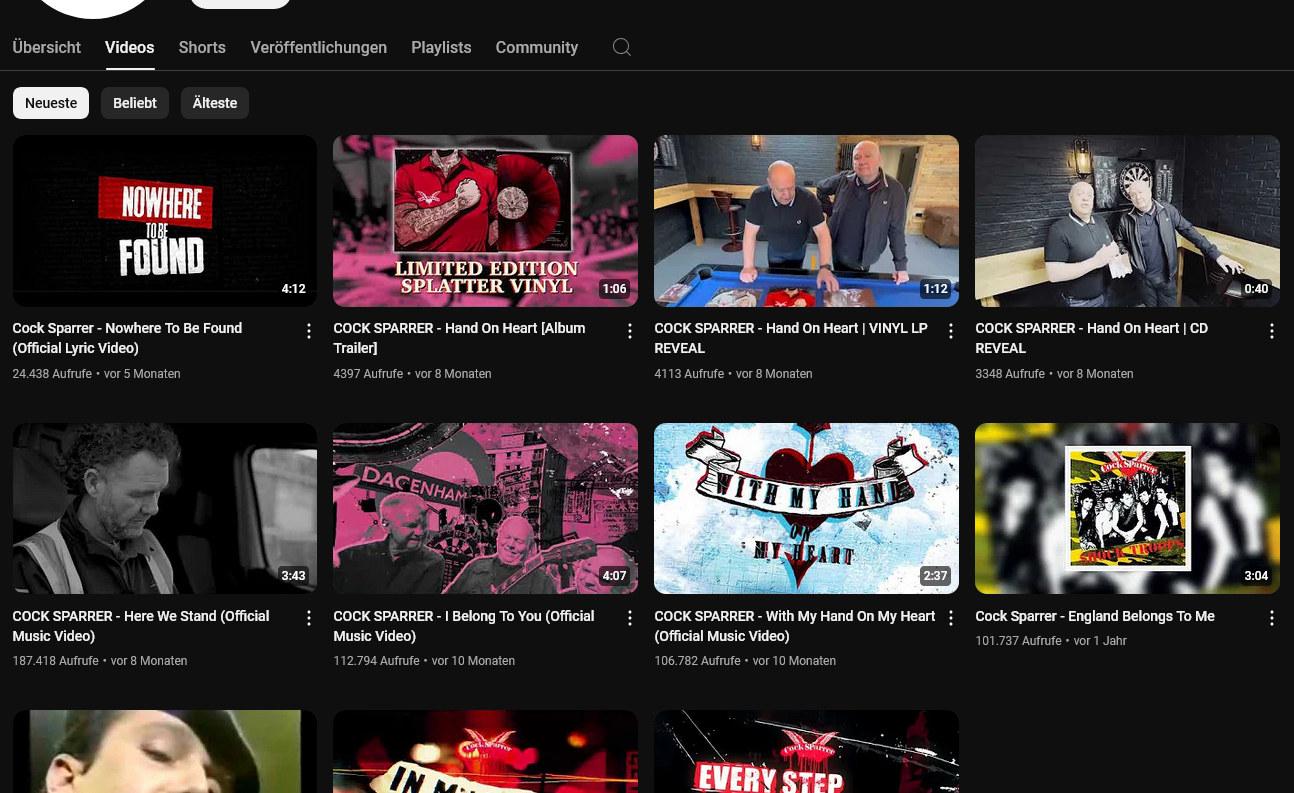1294x793 pixels.
Task: Open options menu for VINYL LP REVEAL video
Action: point(951,331)
